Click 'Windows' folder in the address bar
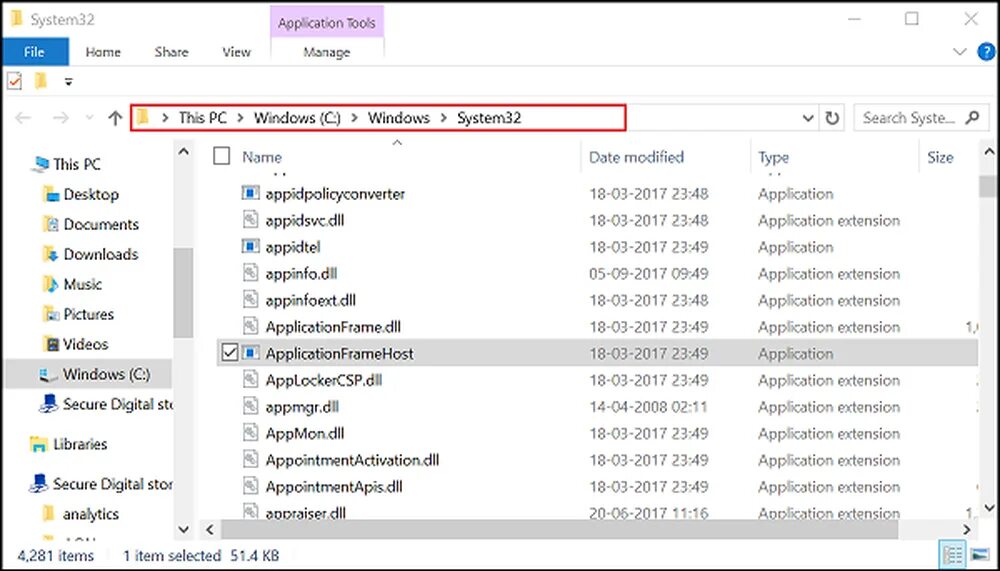1000x571 pixels. 399,118
